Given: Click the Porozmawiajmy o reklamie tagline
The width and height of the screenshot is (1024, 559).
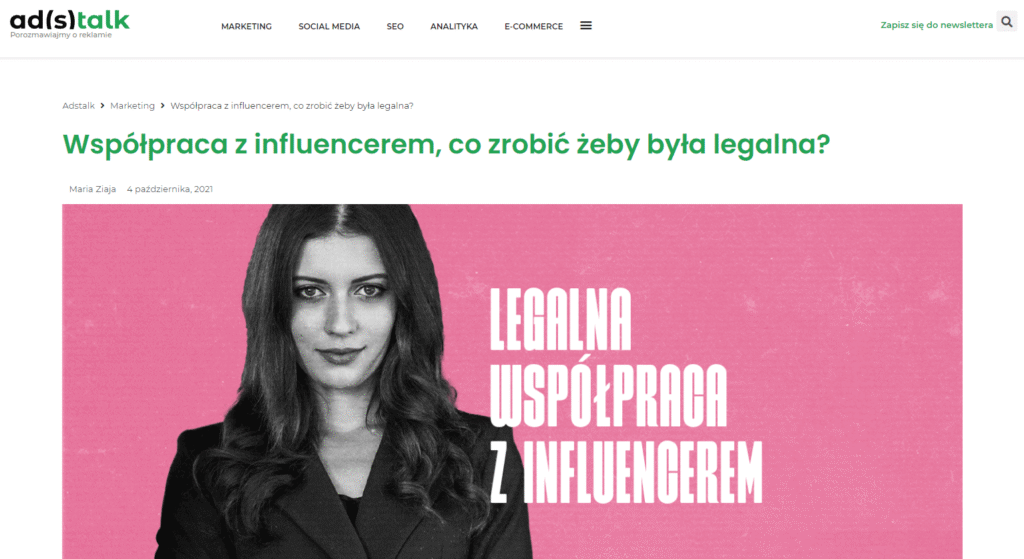Looking at the screenshot, I should pos(61,35).
